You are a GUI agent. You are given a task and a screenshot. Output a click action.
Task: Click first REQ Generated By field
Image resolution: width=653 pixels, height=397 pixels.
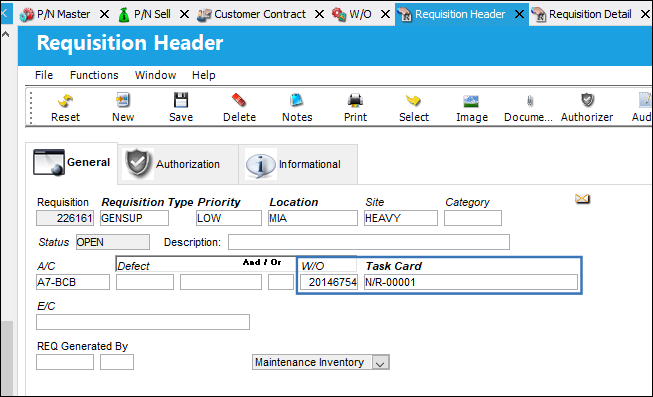65,362
